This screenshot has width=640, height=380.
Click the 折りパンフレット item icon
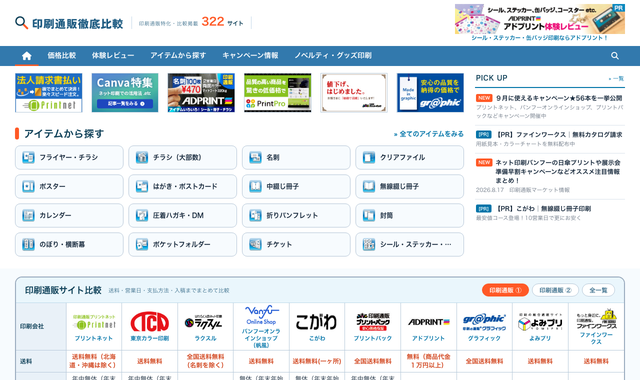pos(255,216)
